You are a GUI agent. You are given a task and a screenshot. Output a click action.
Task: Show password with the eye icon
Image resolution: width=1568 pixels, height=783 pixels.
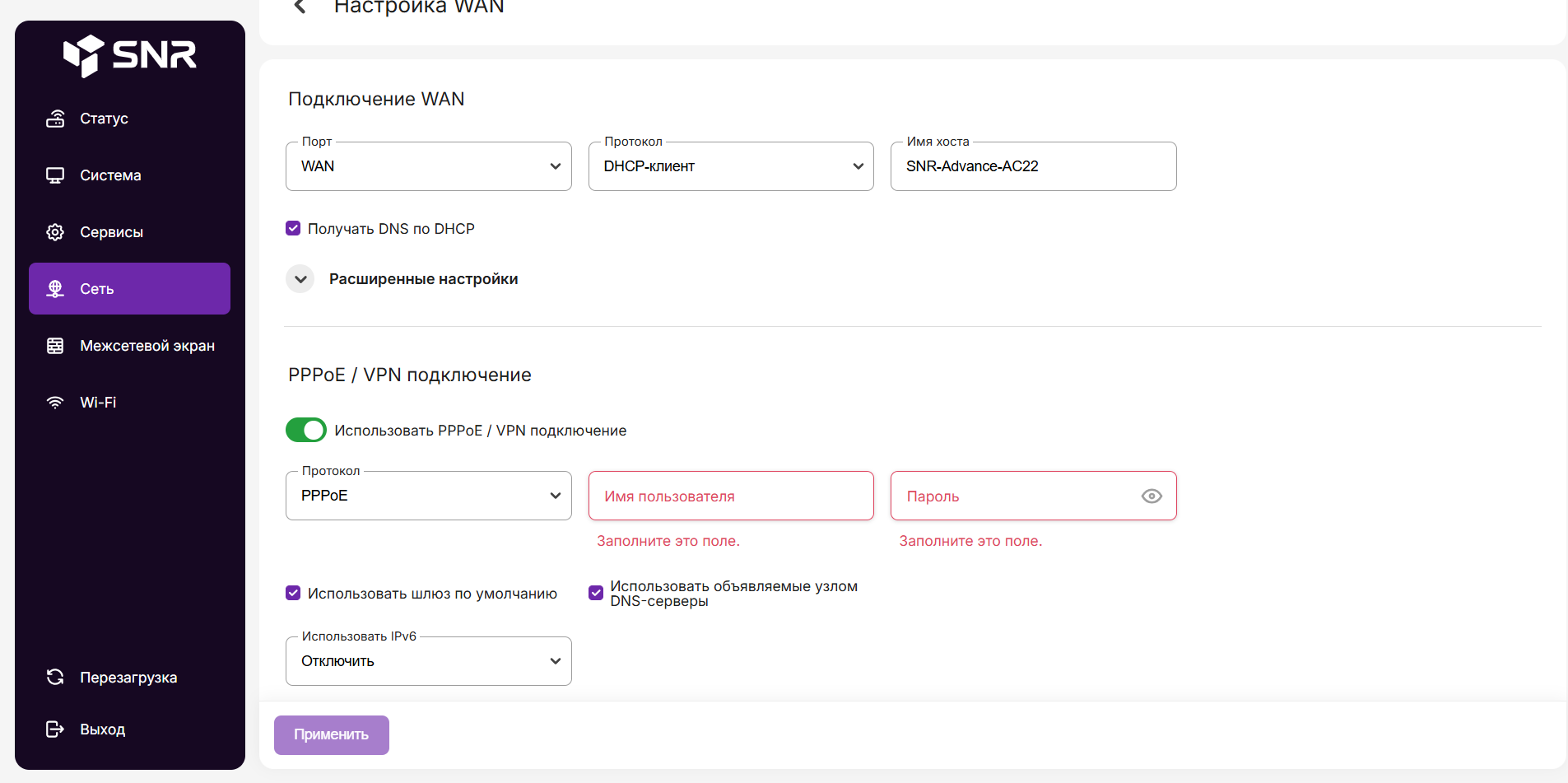tap(1152, 496)
